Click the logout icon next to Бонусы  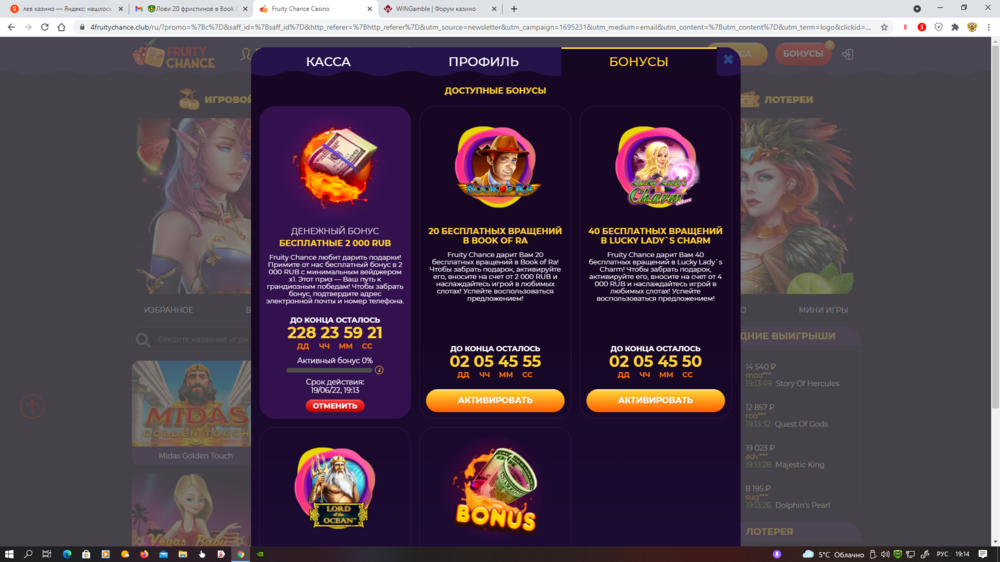point(848,54)
